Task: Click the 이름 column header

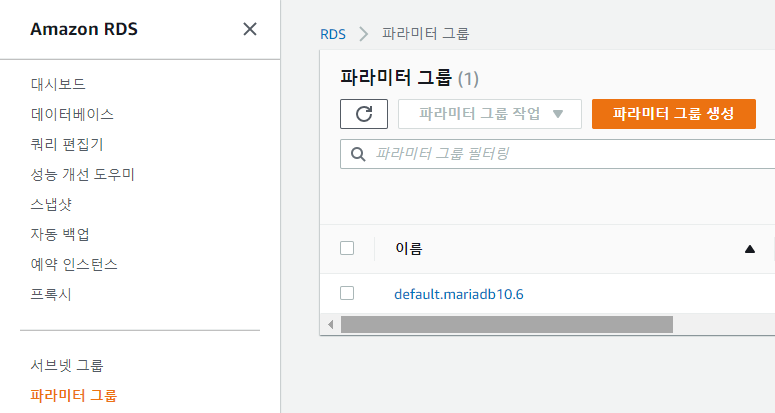Action: point(409,248)
